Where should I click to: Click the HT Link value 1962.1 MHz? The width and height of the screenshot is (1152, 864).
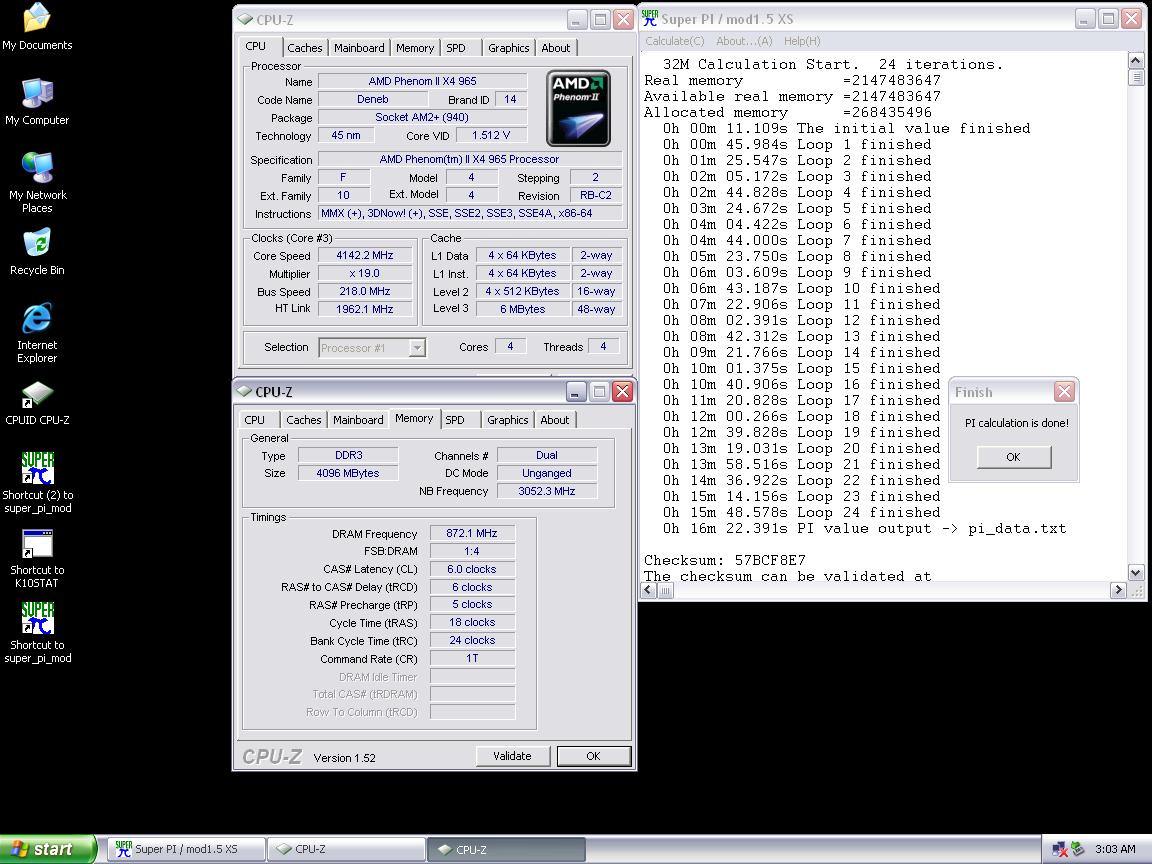(x=364, y=309)
